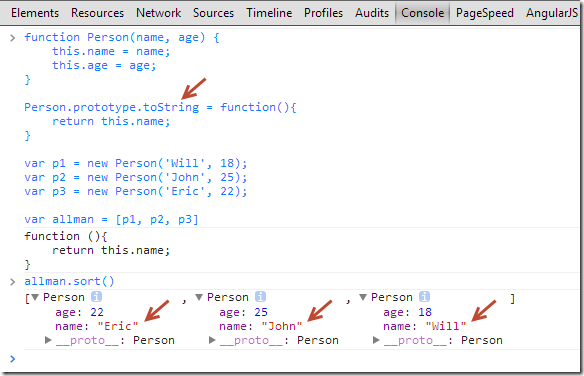Expand __proto__ under the Eric object
This screenshot has width=584, height=376.
tap(48, 340)
